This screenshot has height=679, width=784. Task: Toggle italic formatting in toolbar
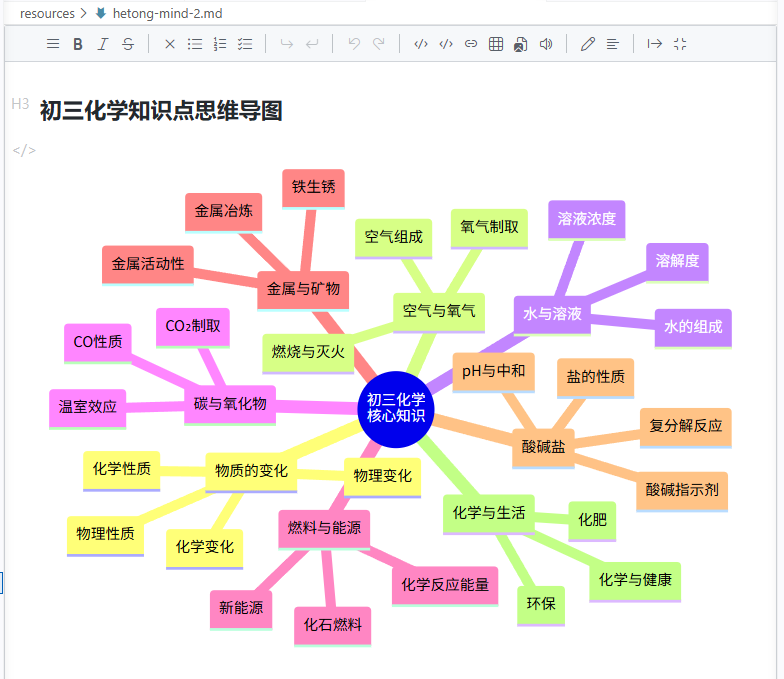click(102, 44)
